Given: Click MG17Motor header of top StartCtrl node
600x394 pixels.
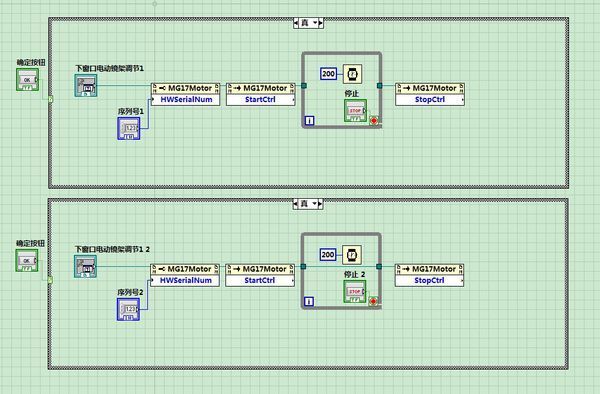Looking at the screenshot, I should (x=261, y=88).
